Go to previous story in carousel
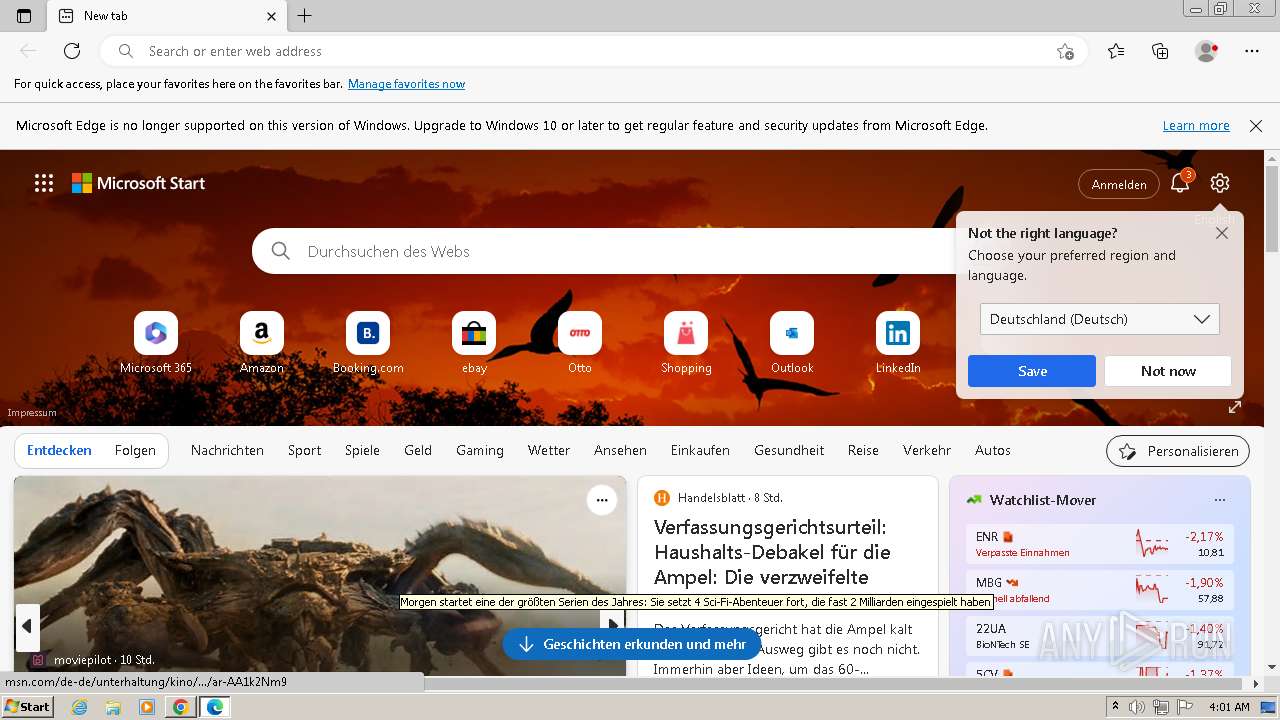Viewport: 1280px width, 720px height. [x=27, y=626]
